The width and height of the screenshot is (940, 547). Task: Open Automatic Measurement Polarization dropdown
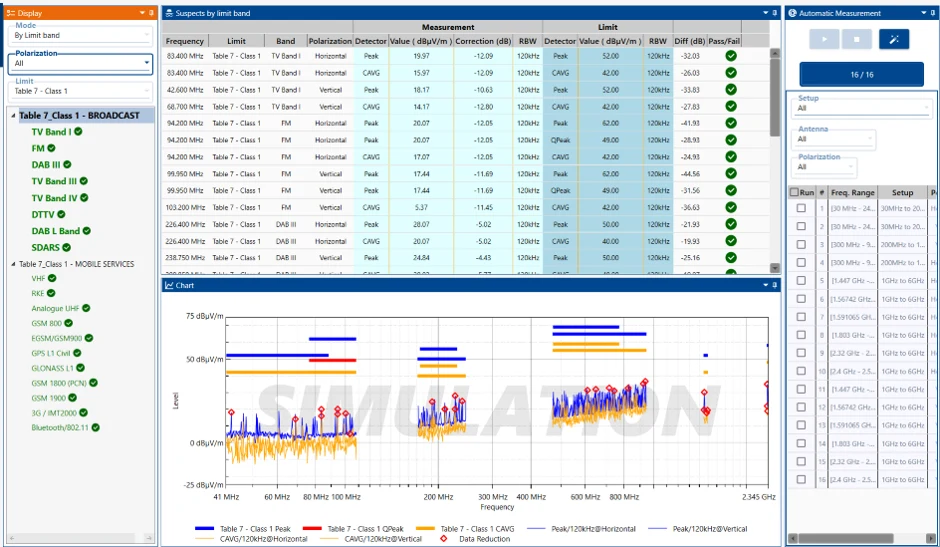tap(825, 167)
